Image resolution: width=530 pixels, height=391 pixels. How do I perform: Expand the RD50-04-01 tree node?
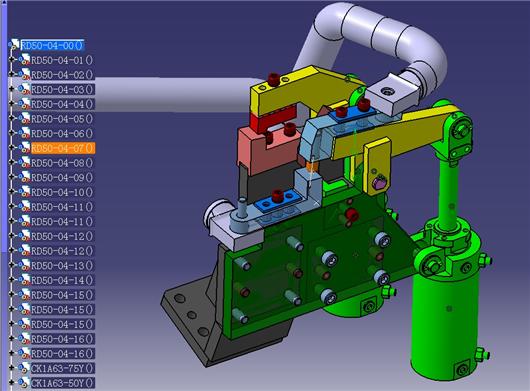coord(12,59)
